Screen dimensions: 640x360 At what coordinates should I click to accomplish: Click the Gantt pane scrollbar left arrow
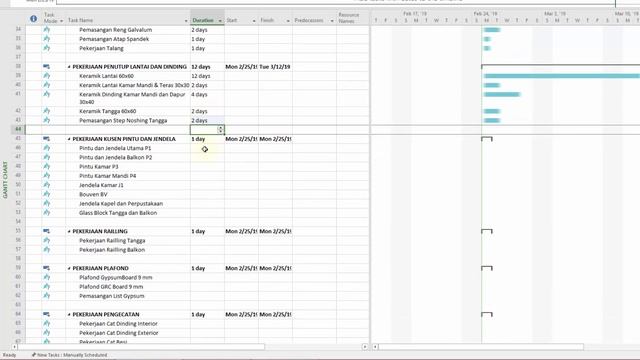375,347
